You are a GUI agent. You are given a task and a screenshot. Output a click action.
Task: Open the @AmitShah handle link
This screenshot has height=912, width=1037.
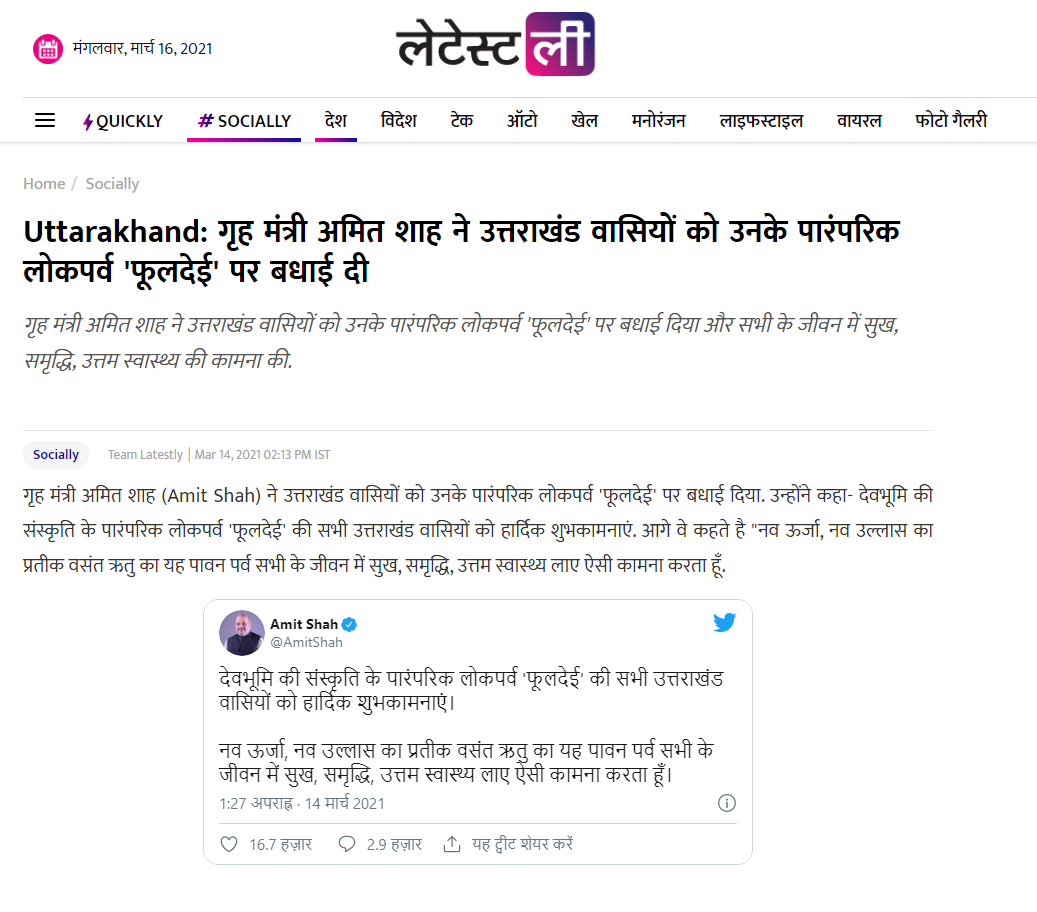click(306, 642)
